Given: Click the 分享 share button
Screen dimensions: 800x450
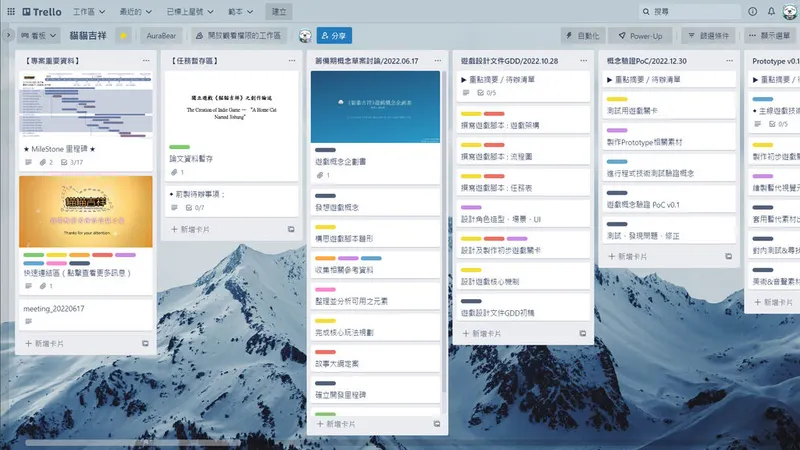Looking at the screenshot, I should 334,36.
